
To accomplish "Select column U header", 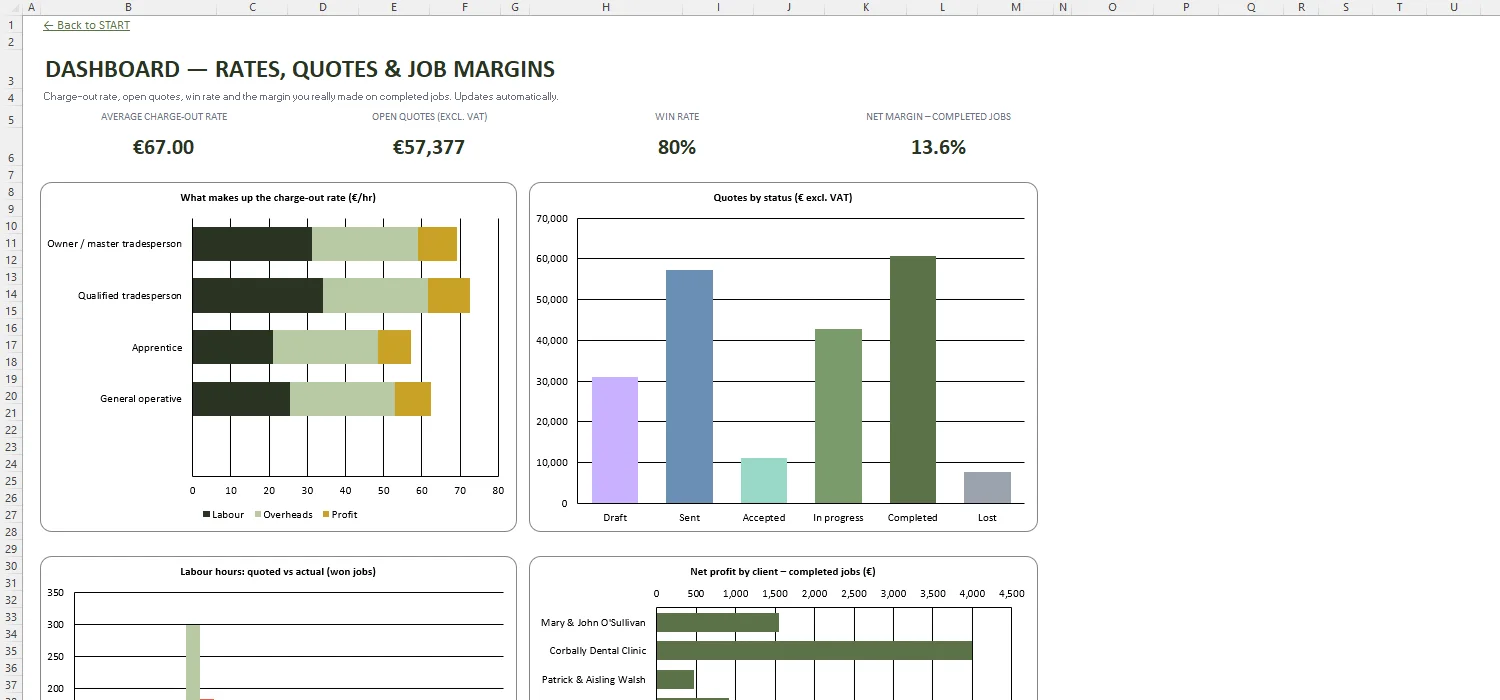I will pos(1453,7).
